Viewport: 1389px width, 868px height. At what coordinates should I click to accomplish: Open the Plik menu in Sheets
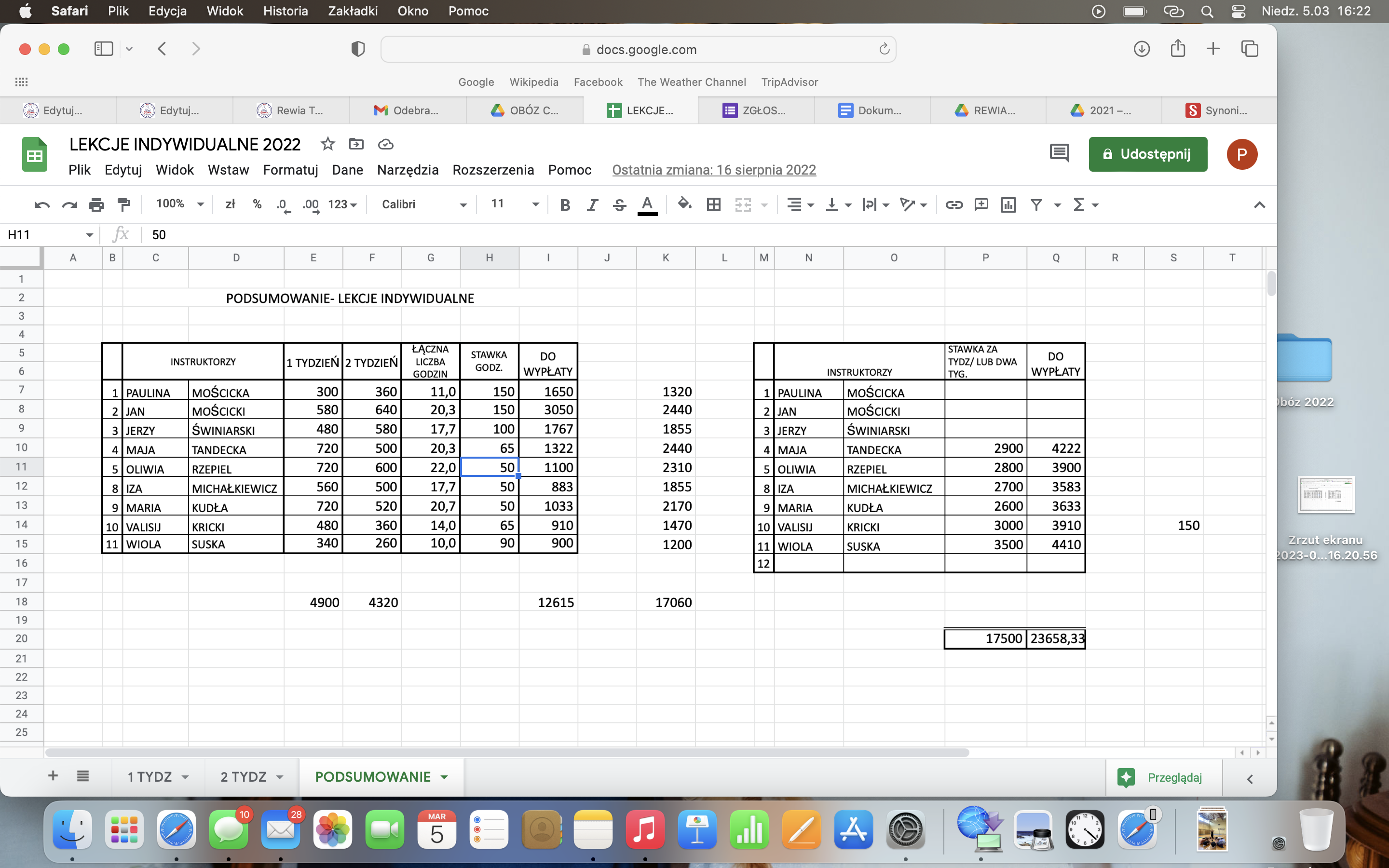point(79,170)
